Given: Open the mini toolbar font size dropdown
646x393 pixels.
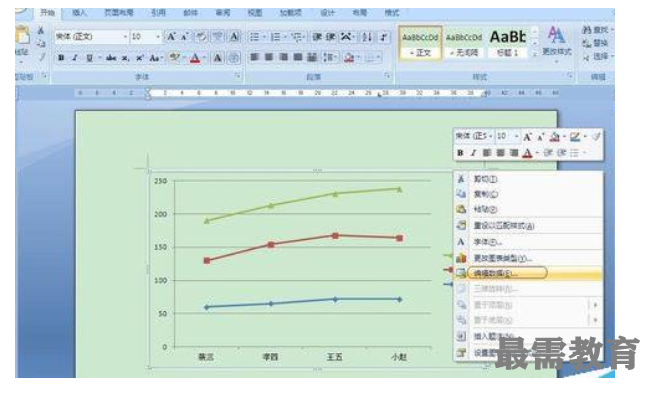Looking at the screenshot, I should tap(517, 136).
